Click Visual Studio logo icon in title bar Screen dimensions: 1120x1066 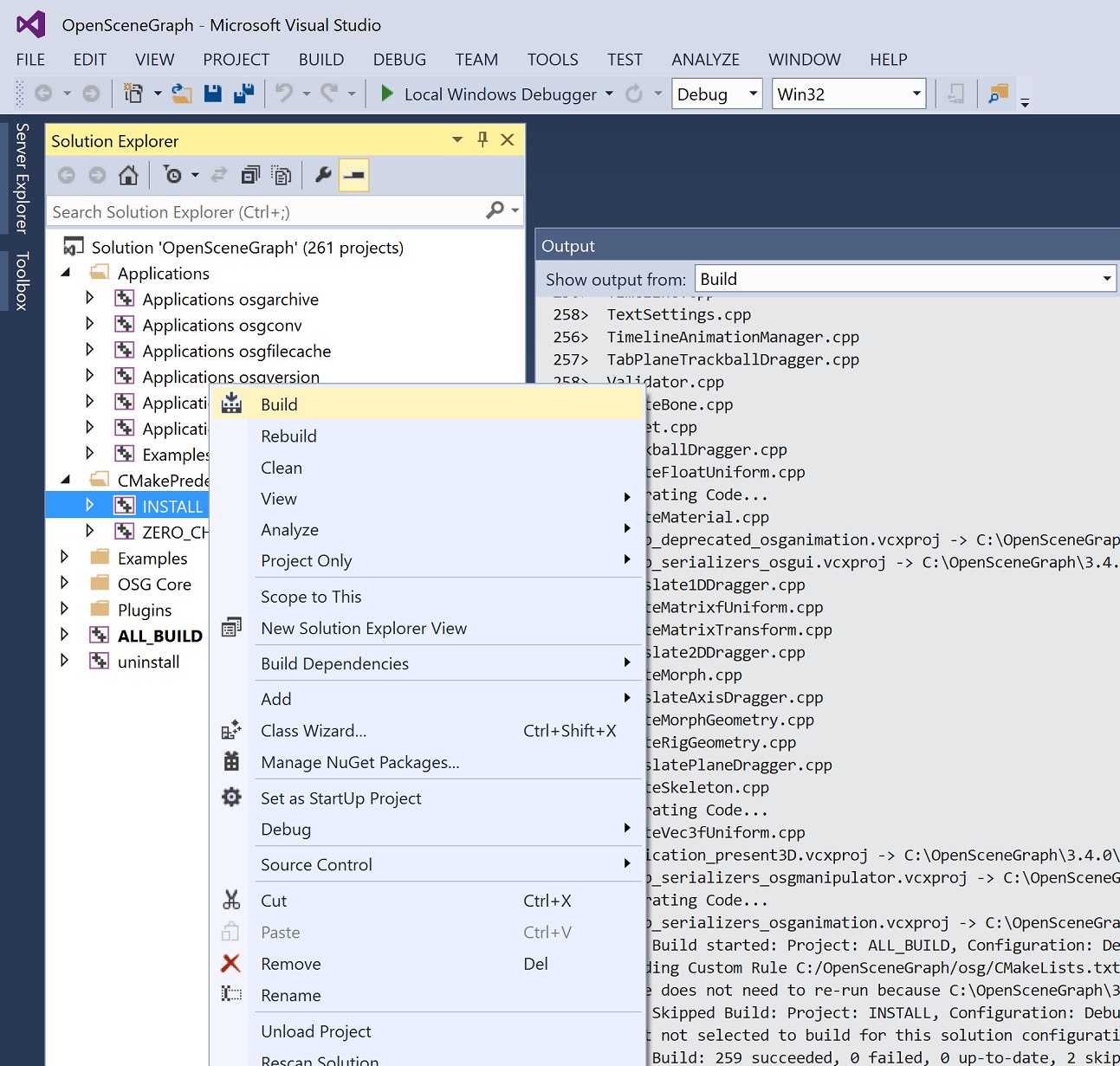[31, 24]
